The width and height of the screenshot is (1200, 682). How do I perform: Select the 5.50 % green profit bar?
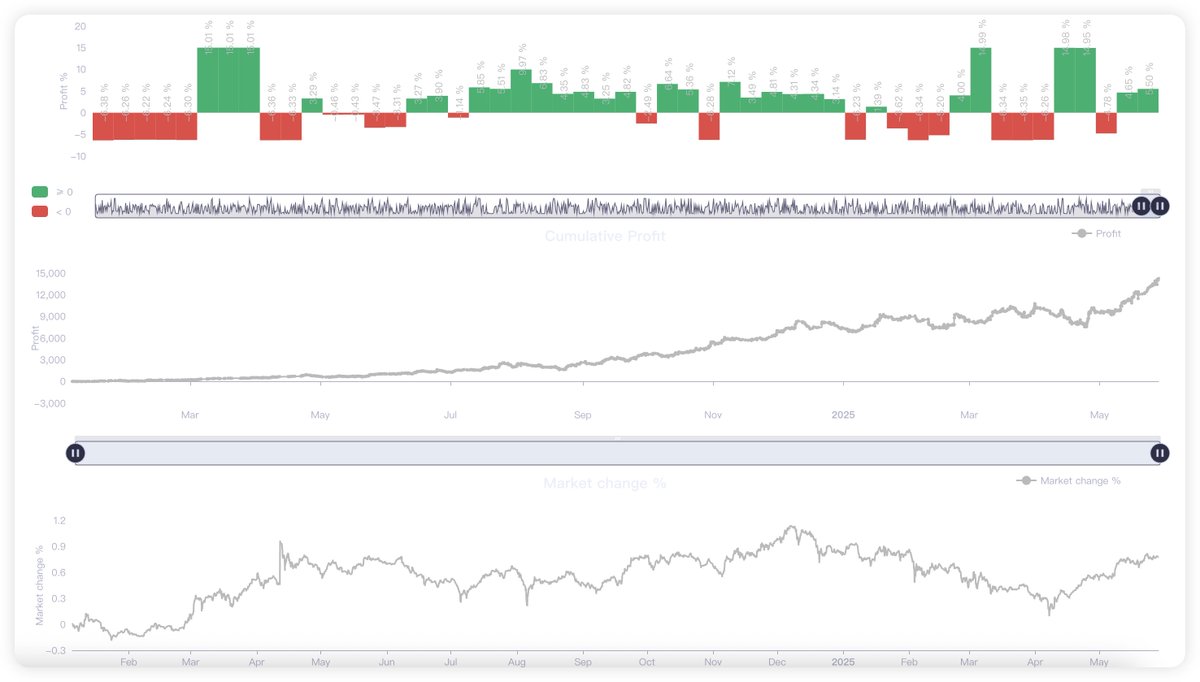[1148, 100]
